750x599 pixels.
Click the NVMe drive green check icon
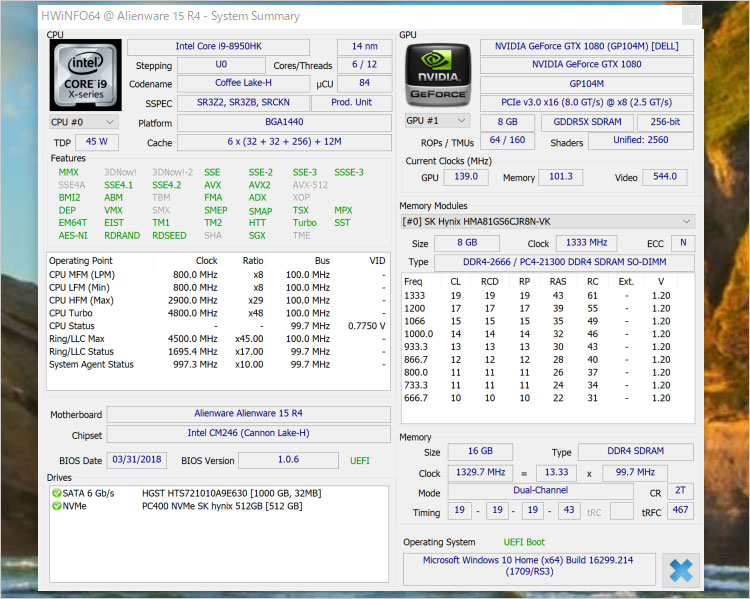(x=57, y=506)
